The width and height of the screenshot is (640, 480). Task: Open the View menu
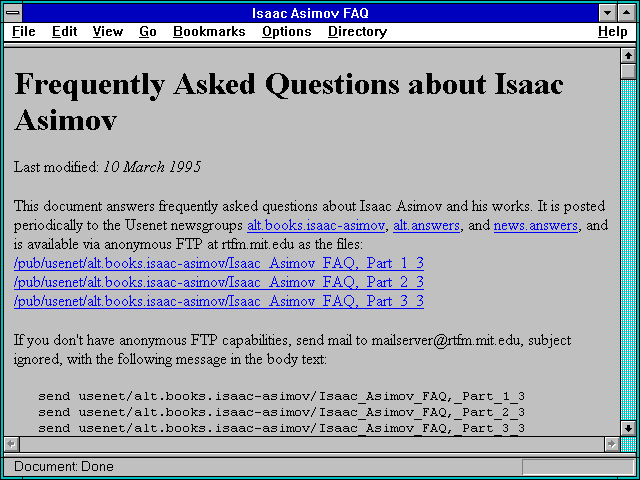pos(108,32)
